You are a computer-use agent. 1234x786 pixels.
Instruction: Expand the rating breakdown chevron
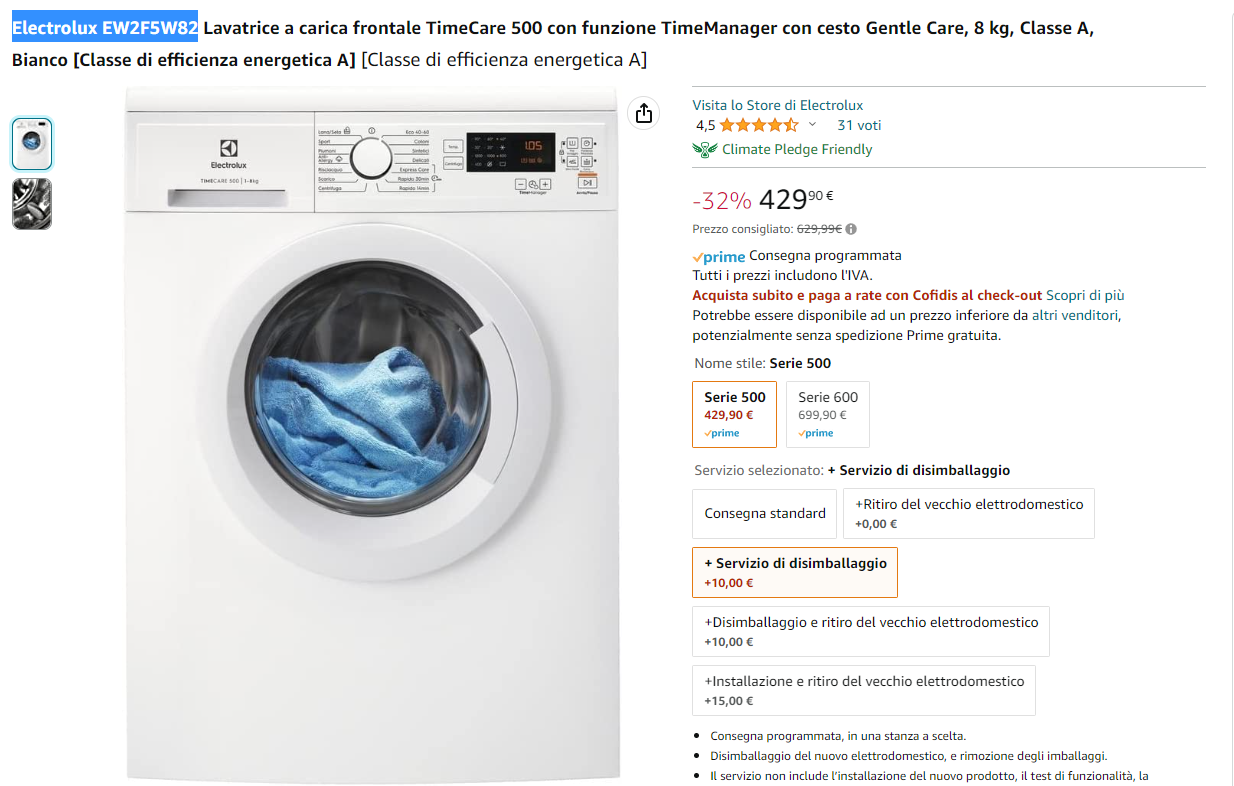(x=812, y=125)
